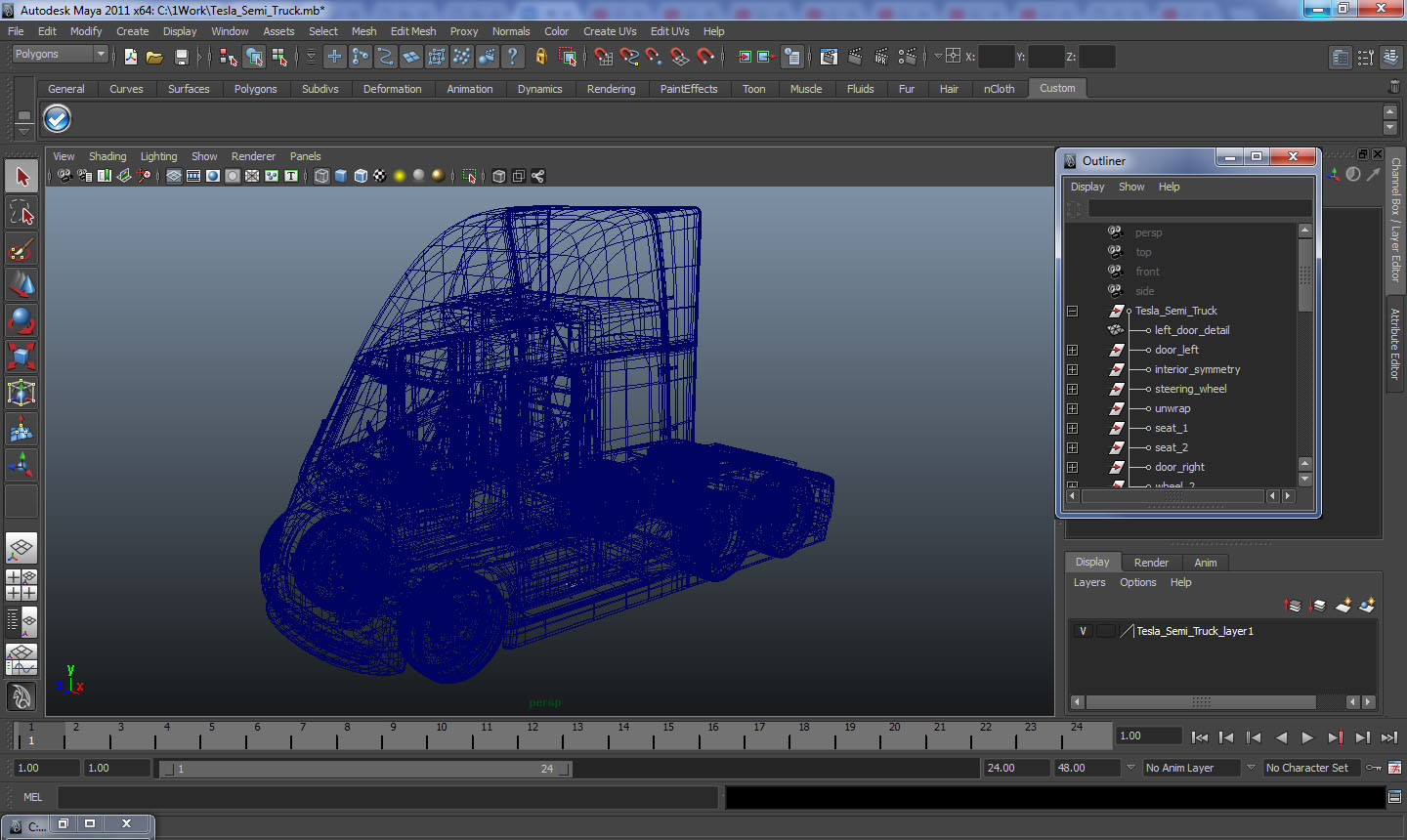This screenshot has width=1407, height=840.
Task: Choose the Show Manipulator tool
Action: pos(21,465)
